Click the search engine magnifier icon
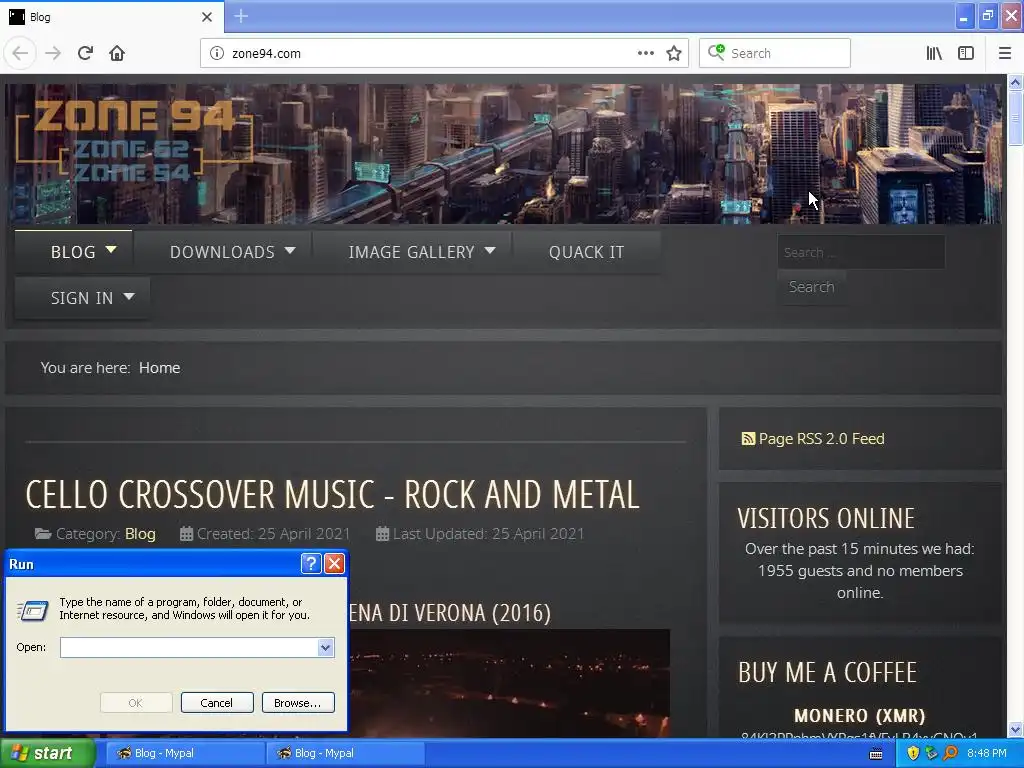1024x768 pixels. [x=716, y=52]
